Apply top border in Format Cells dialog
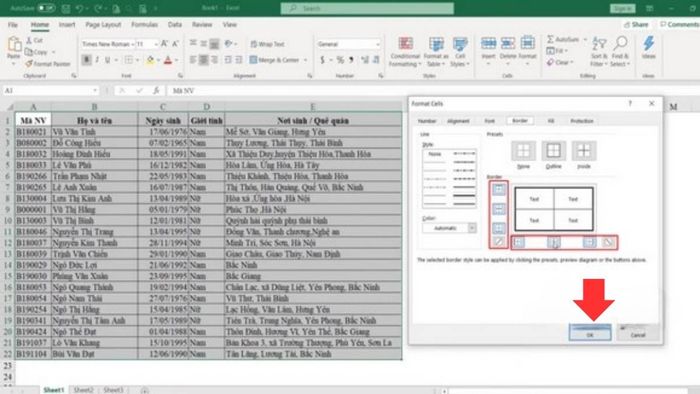 (499, 189)
